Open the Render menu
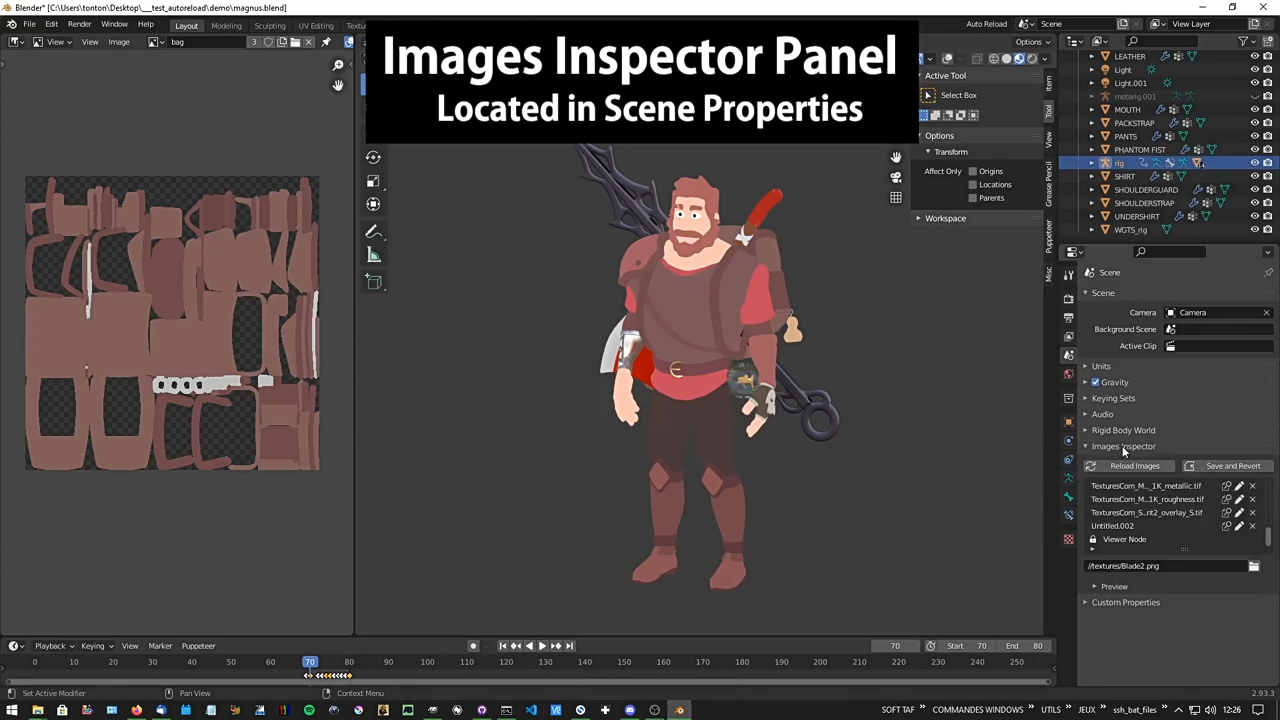 click(79, 24)
